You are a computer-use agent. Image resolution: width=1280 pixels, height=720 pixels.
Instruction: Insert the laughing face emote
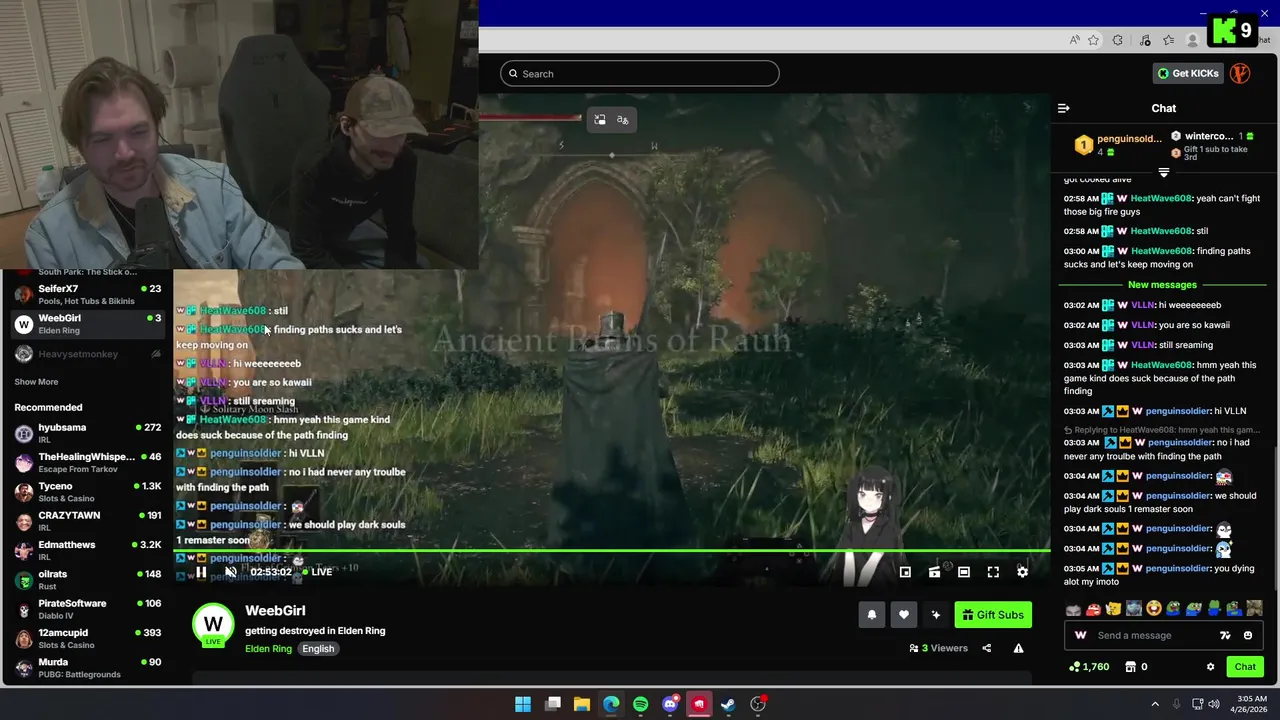1153,608
